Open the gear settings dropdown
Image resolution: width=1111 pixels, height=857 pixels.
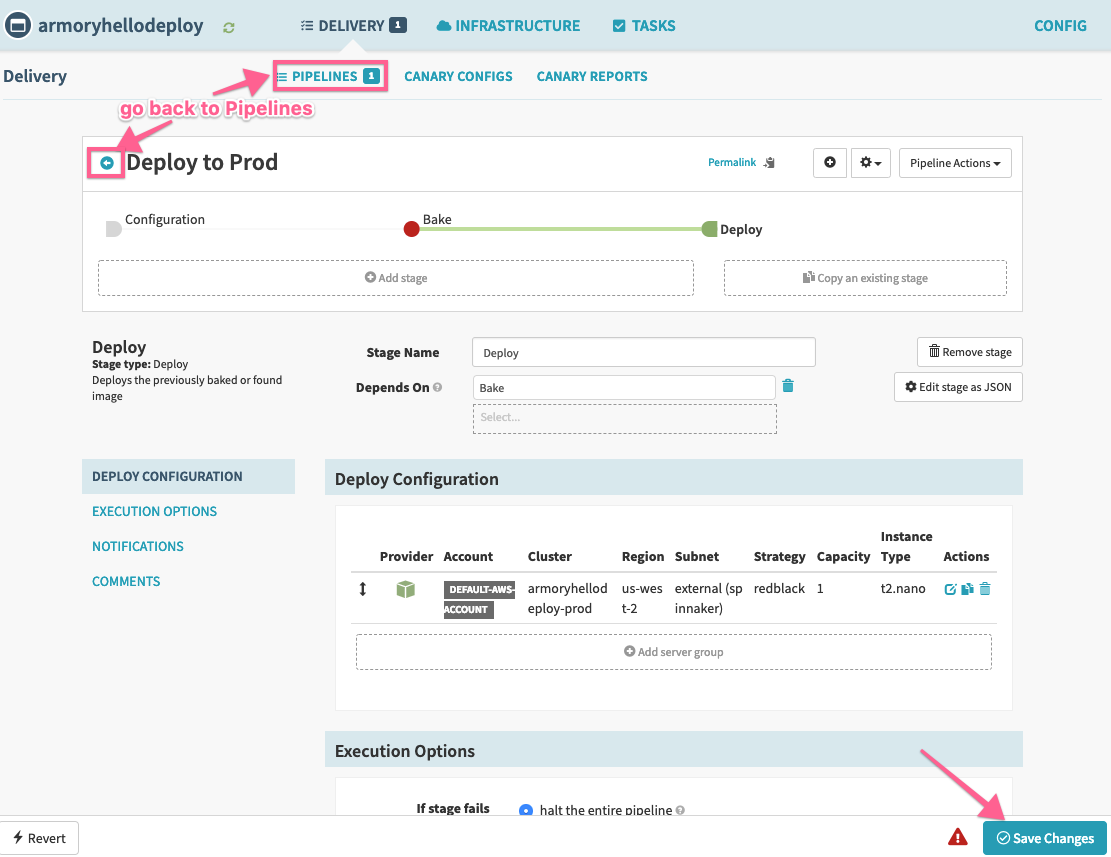click(x=870, y=163)
